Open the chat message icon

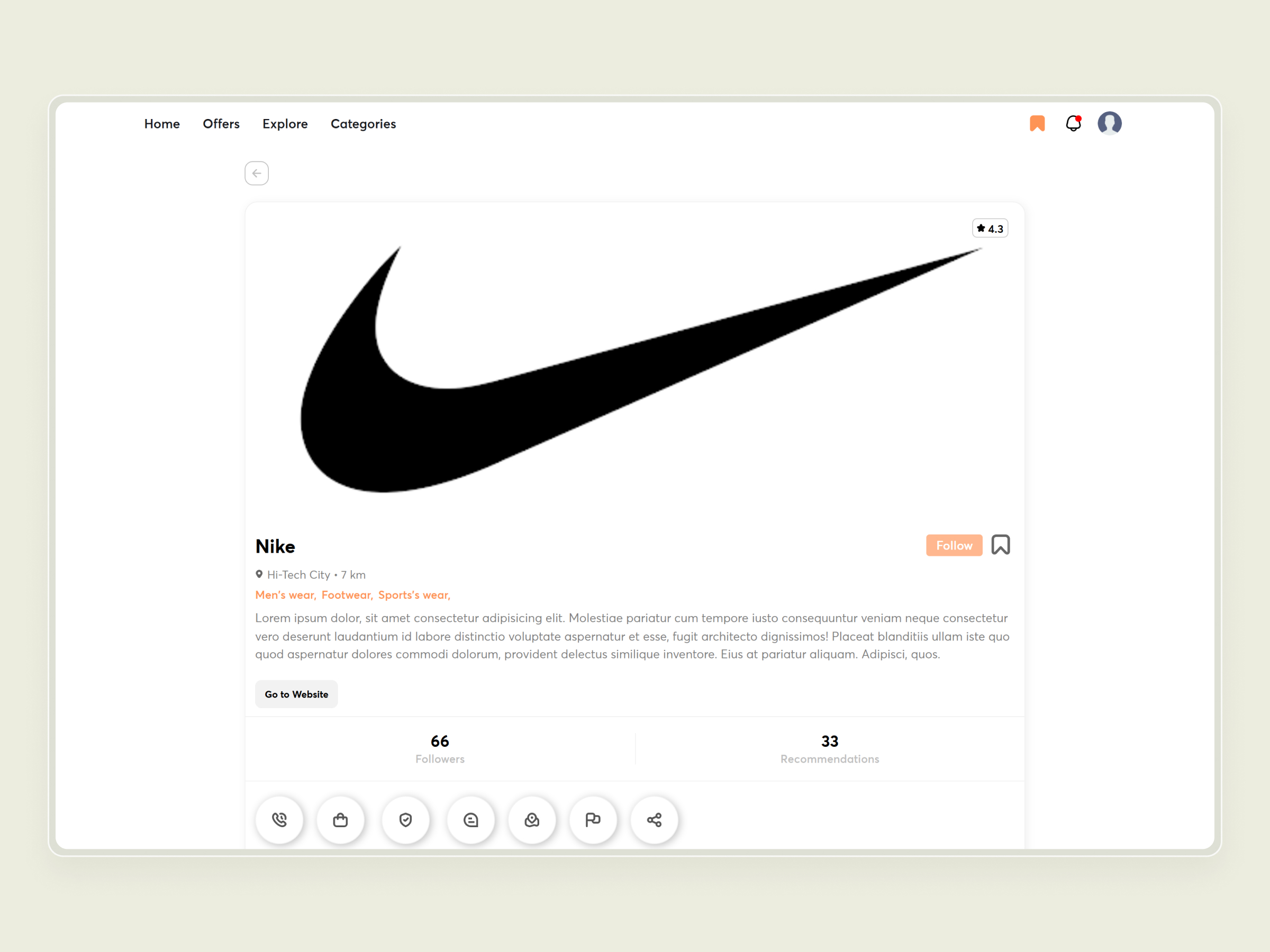pyautogui.click(x=471, y=820)
